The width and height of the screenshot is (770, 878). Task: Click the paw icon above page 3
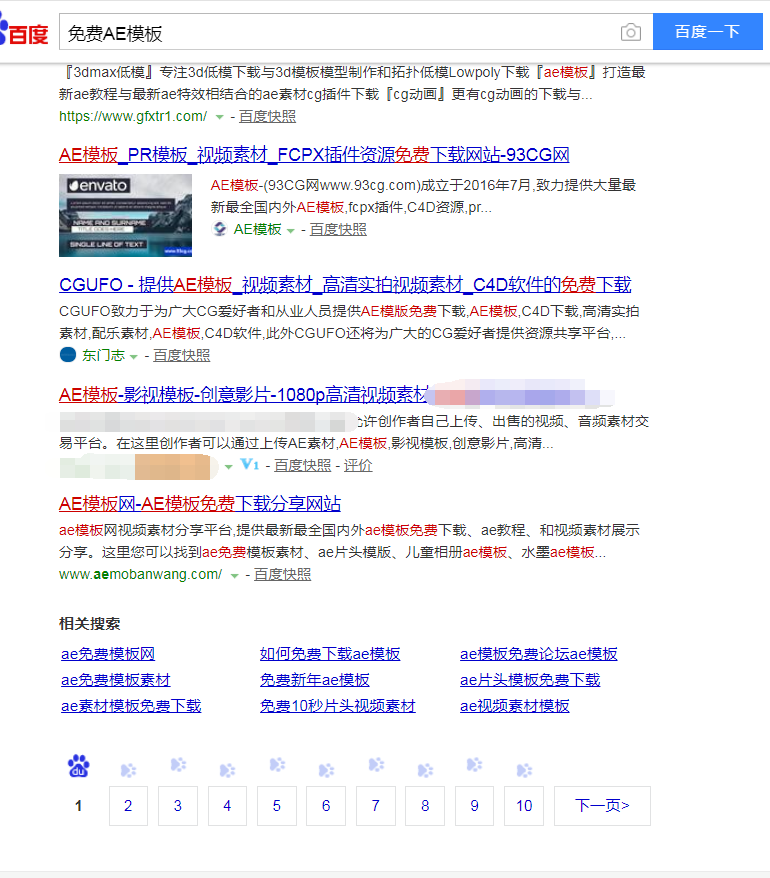178,765
